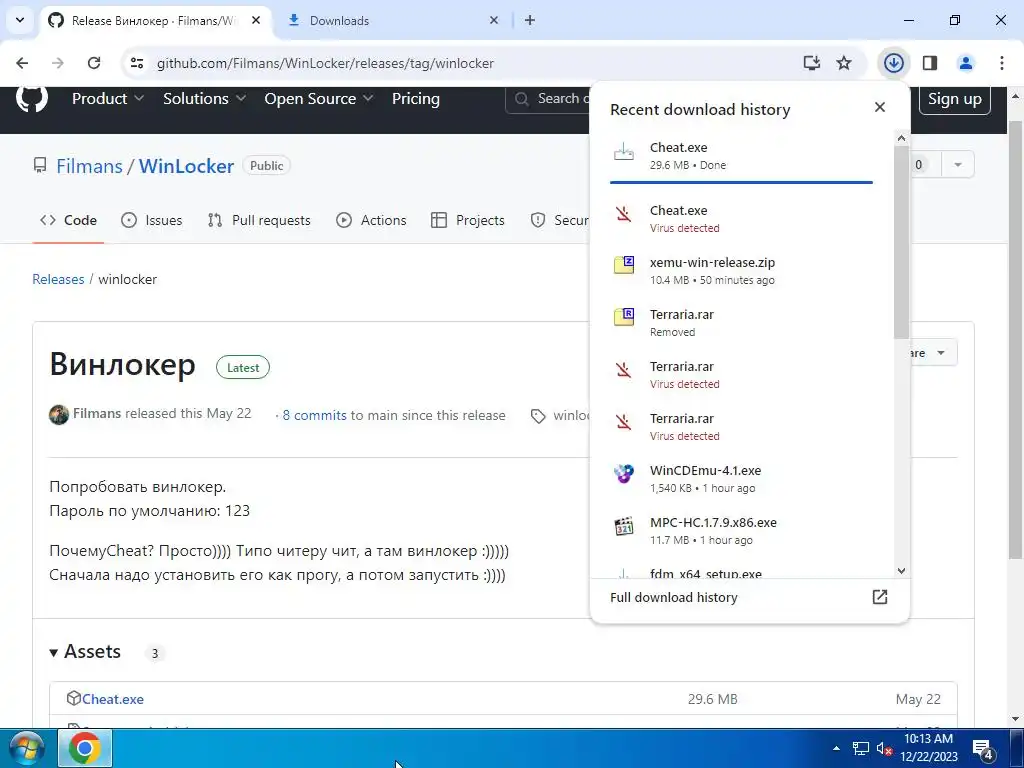Open the site information icon in address bar
The image size is (1024, 768).
coord(136,63)
